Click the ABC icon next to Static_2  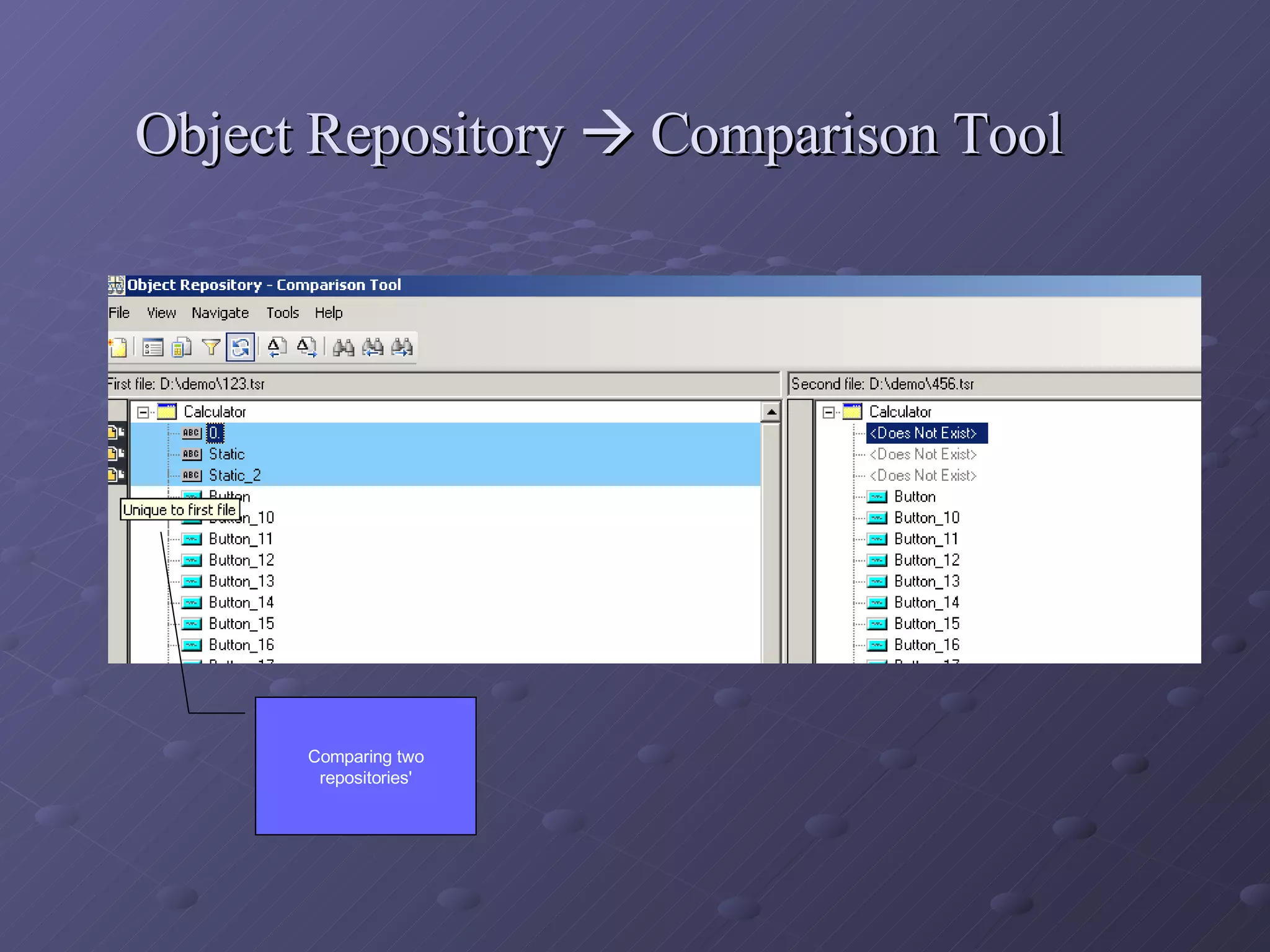[x=192, y=475]
